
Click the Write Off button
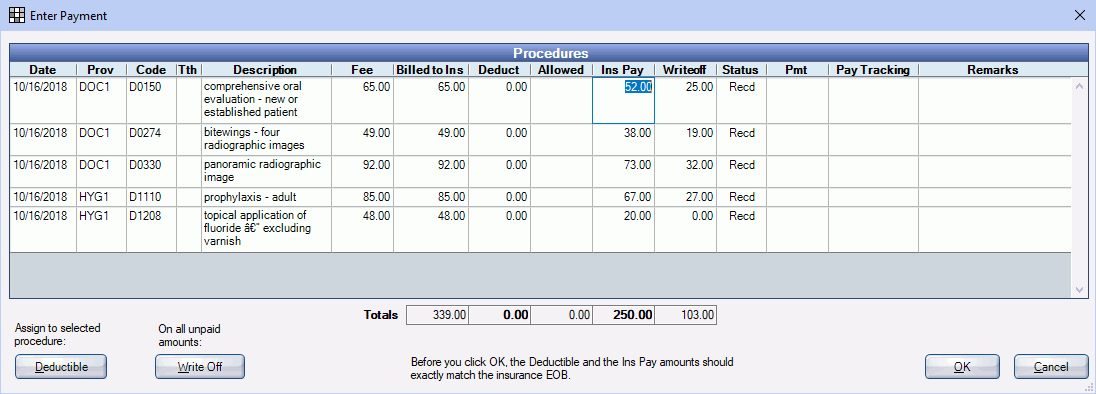point(200,367)
